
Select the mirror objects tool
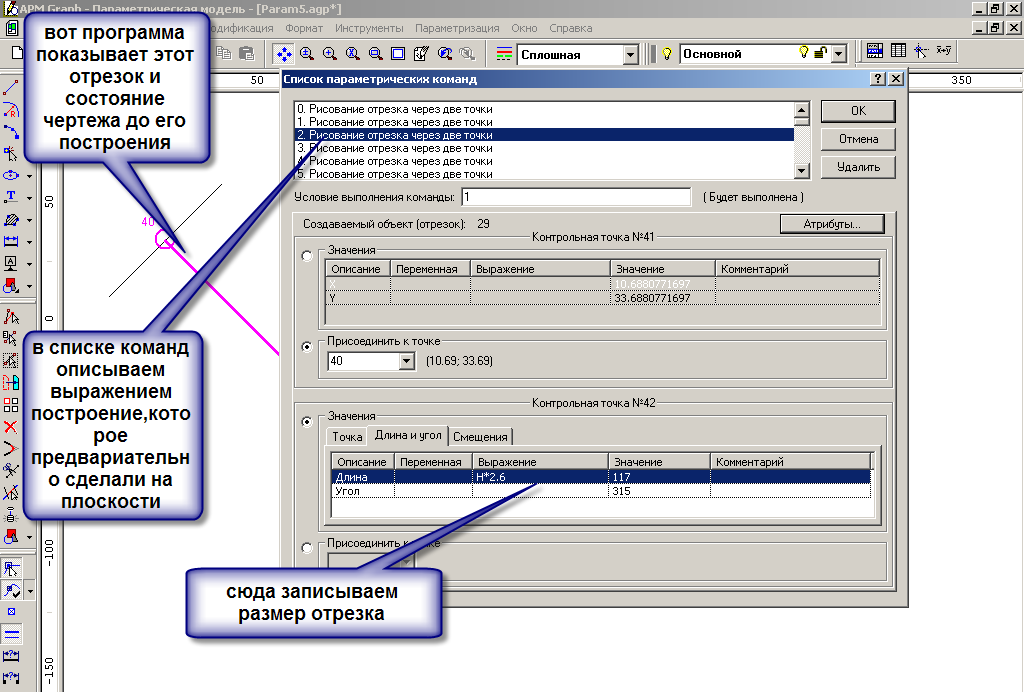[10, 383]
